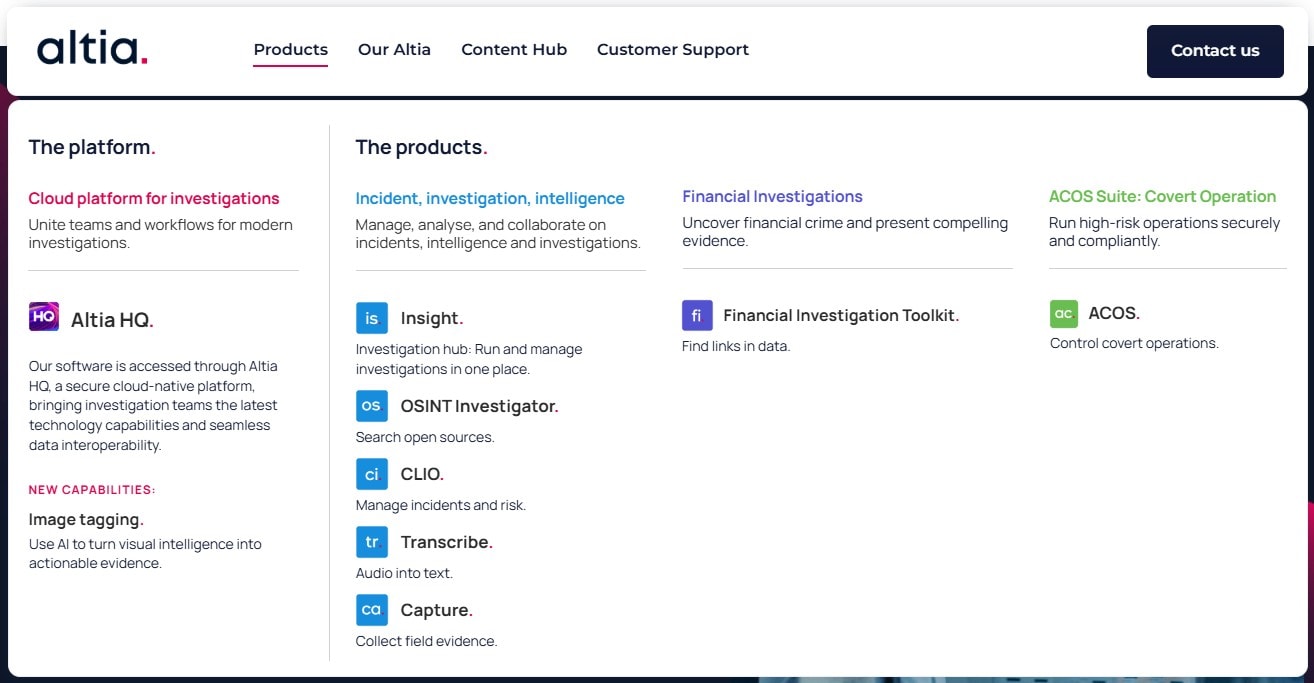Click 'Manage incidents and risk.' description
1314x683 pixels.
click(x=441, y=505)
